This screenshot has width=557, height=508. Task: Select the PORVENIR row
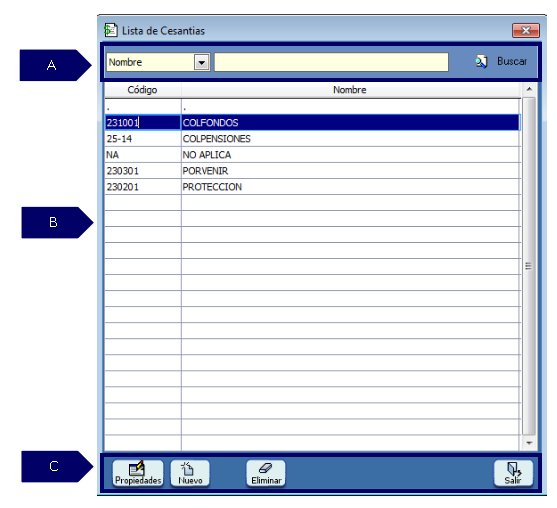[312, 171]
